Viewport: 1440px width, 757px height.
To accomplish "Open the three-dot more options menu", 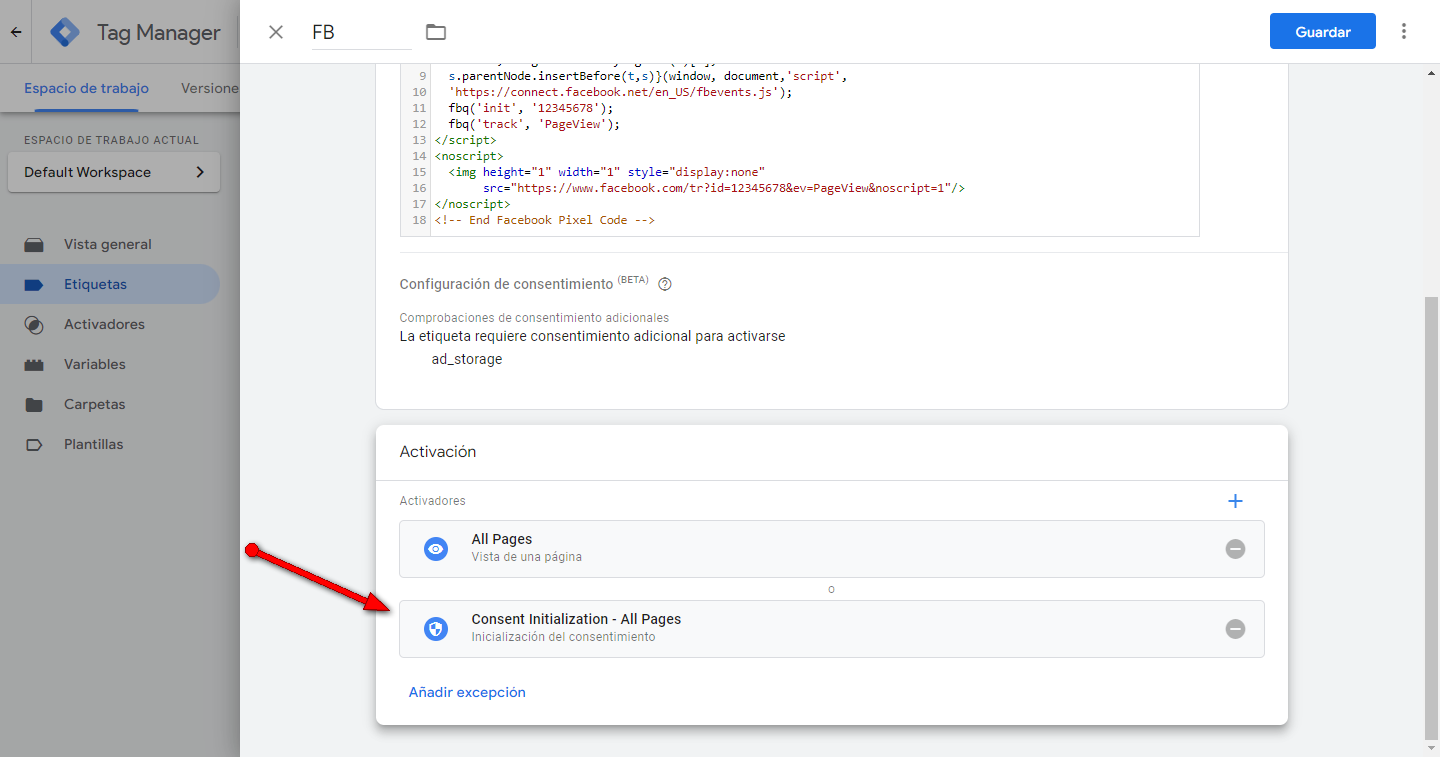I will (x=1404, y=32).
